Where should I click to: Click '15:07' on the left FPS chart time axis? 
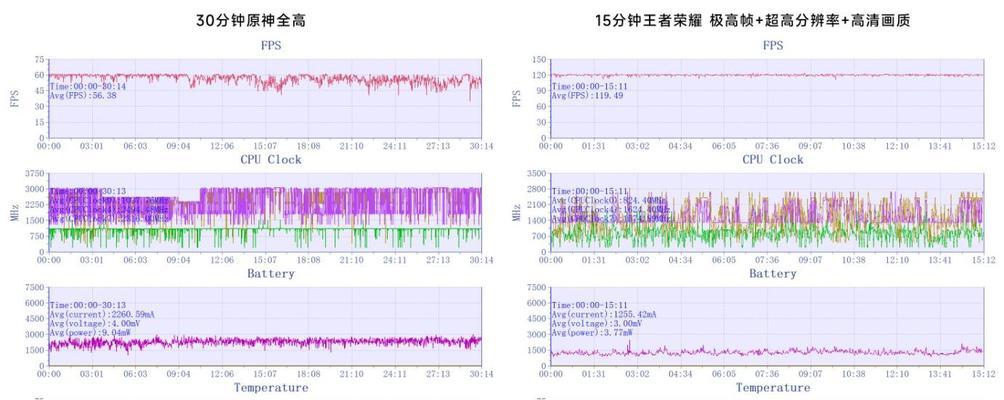tap(265, 146)
